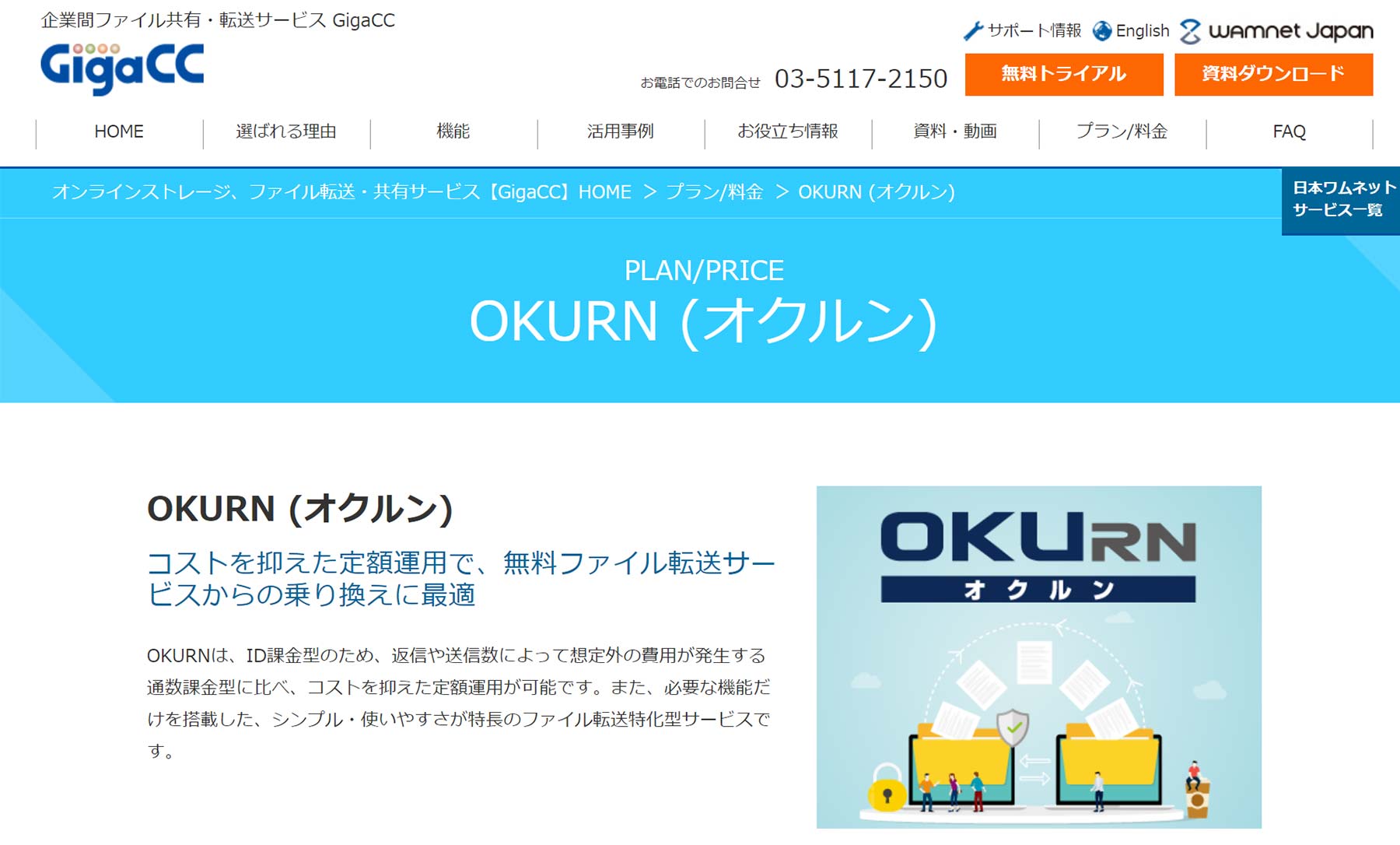Screen dimensions: 1400x845
Task: Switch language to English
Action: 1142,30
